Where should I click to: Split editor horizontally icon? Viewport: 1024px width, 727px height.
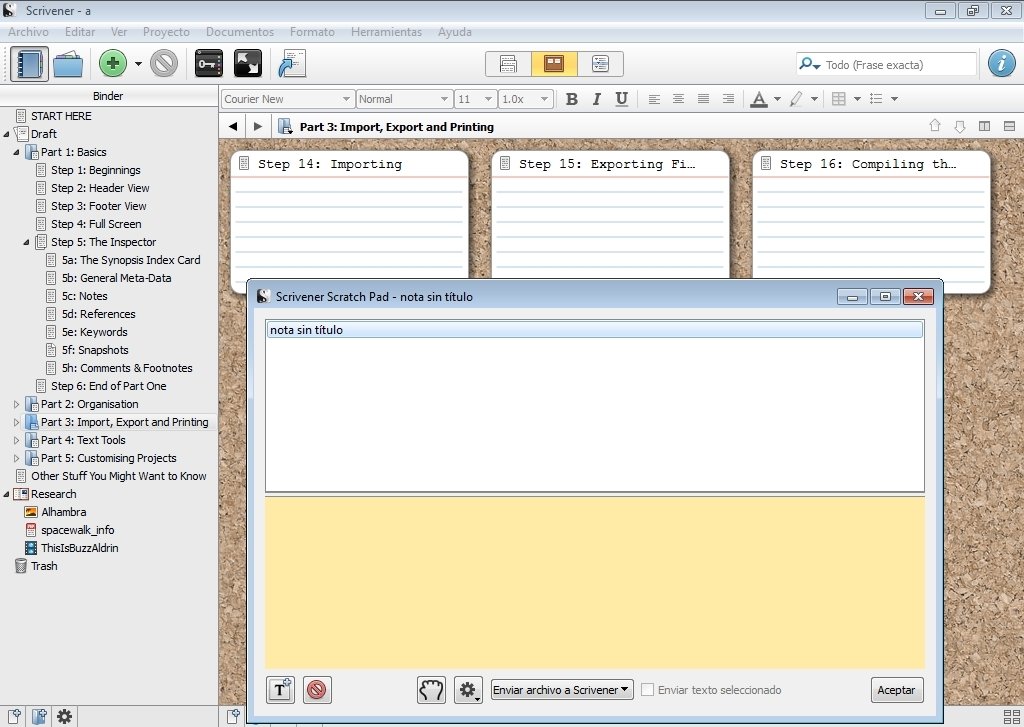(x=1009, y=126)
